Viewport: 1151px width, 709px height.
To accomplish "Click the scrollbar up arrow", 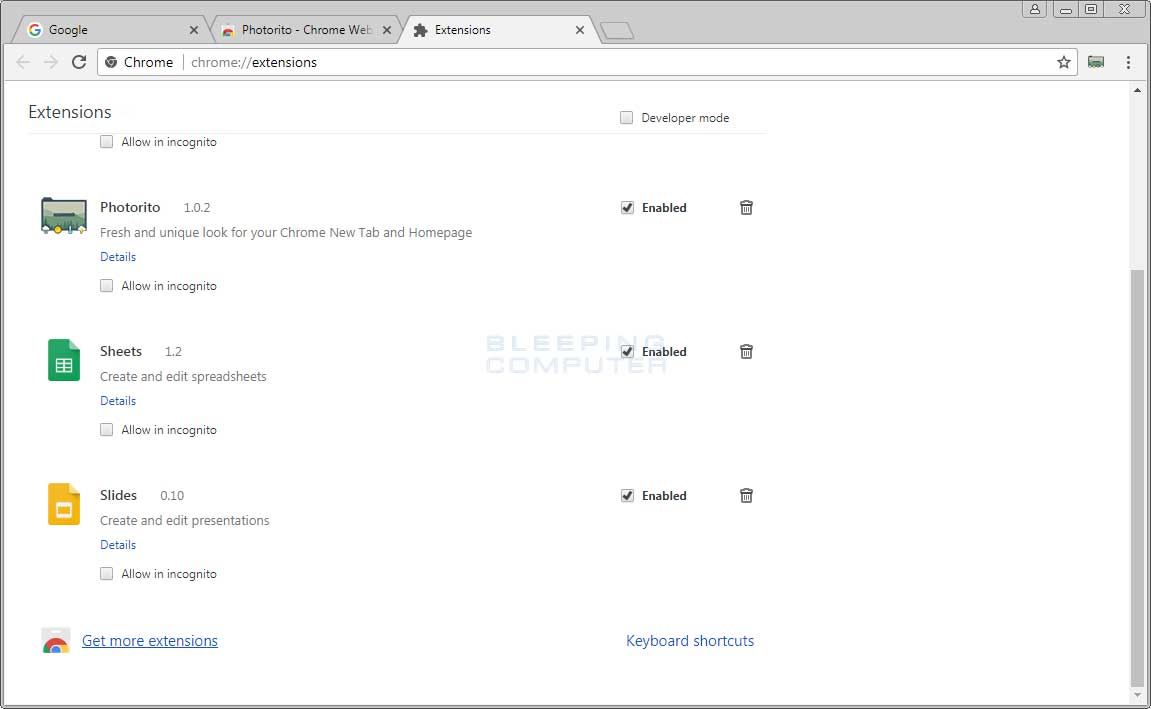I will click(x=1137, y=90).
